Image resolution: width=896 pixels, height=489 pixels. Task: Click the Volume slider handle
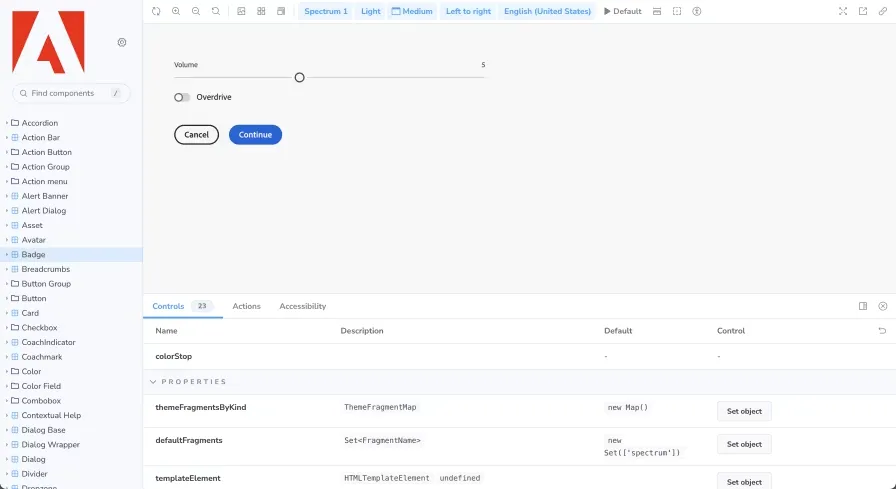299,77
